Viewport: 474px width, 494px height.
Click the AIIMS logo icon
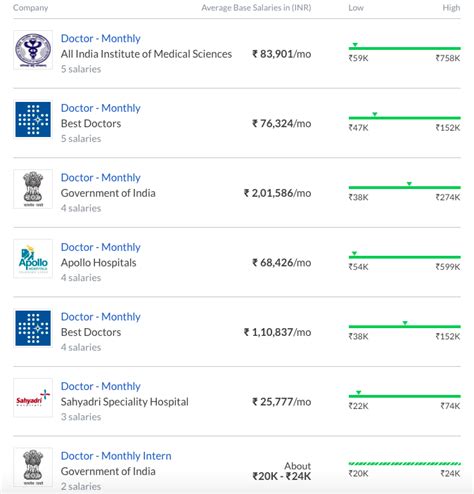(x=33, y=50)
